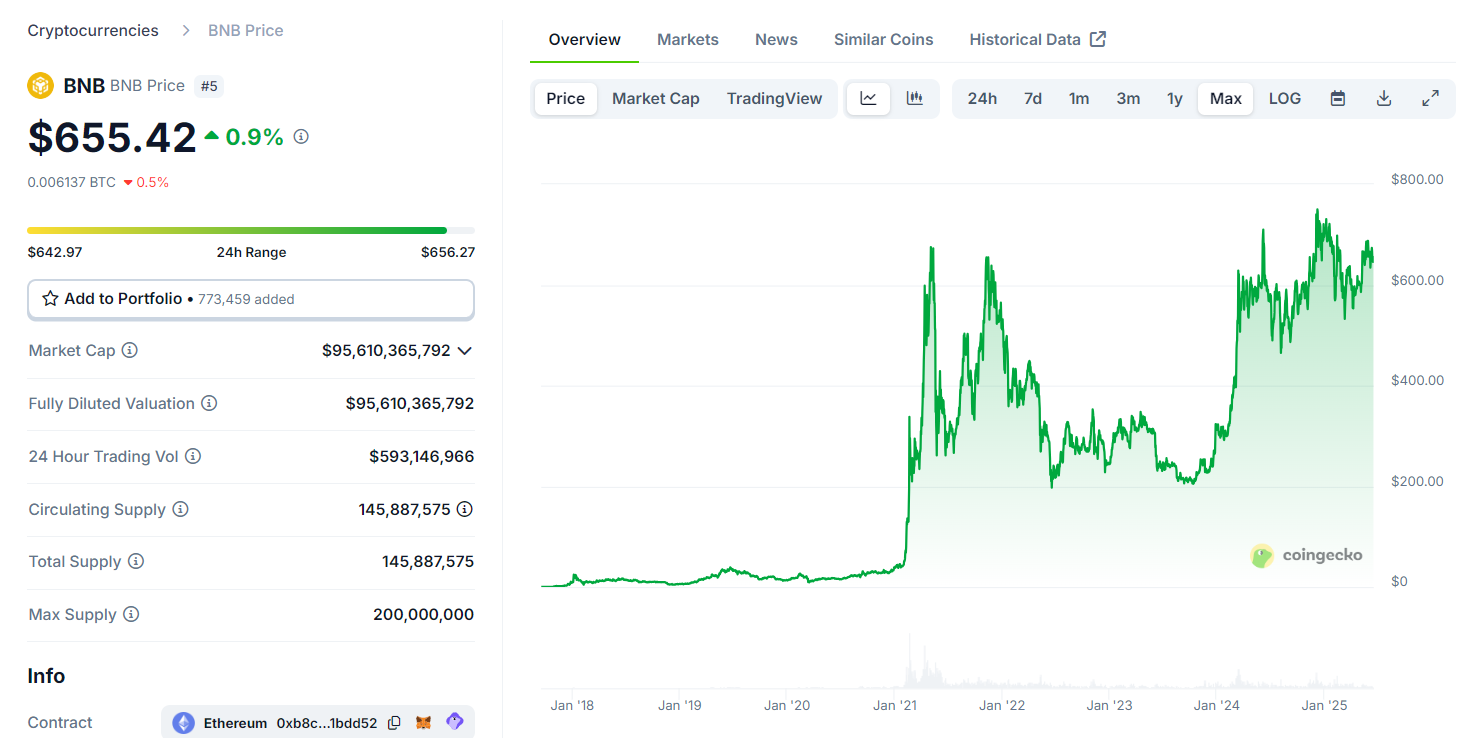Switch to the line chart view icon
Viewport: 1473px width, 738px height.
[x=868, y=99]
